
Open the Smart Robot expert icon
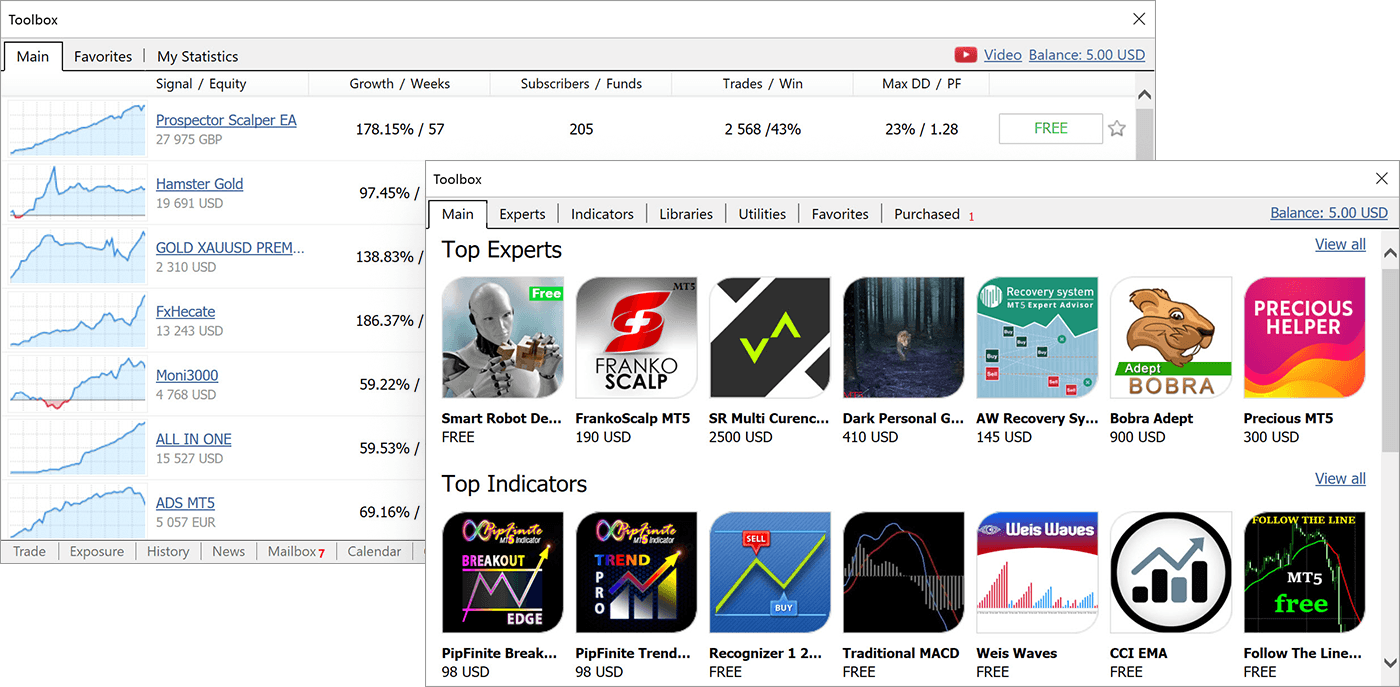click(x=503, y=338)
